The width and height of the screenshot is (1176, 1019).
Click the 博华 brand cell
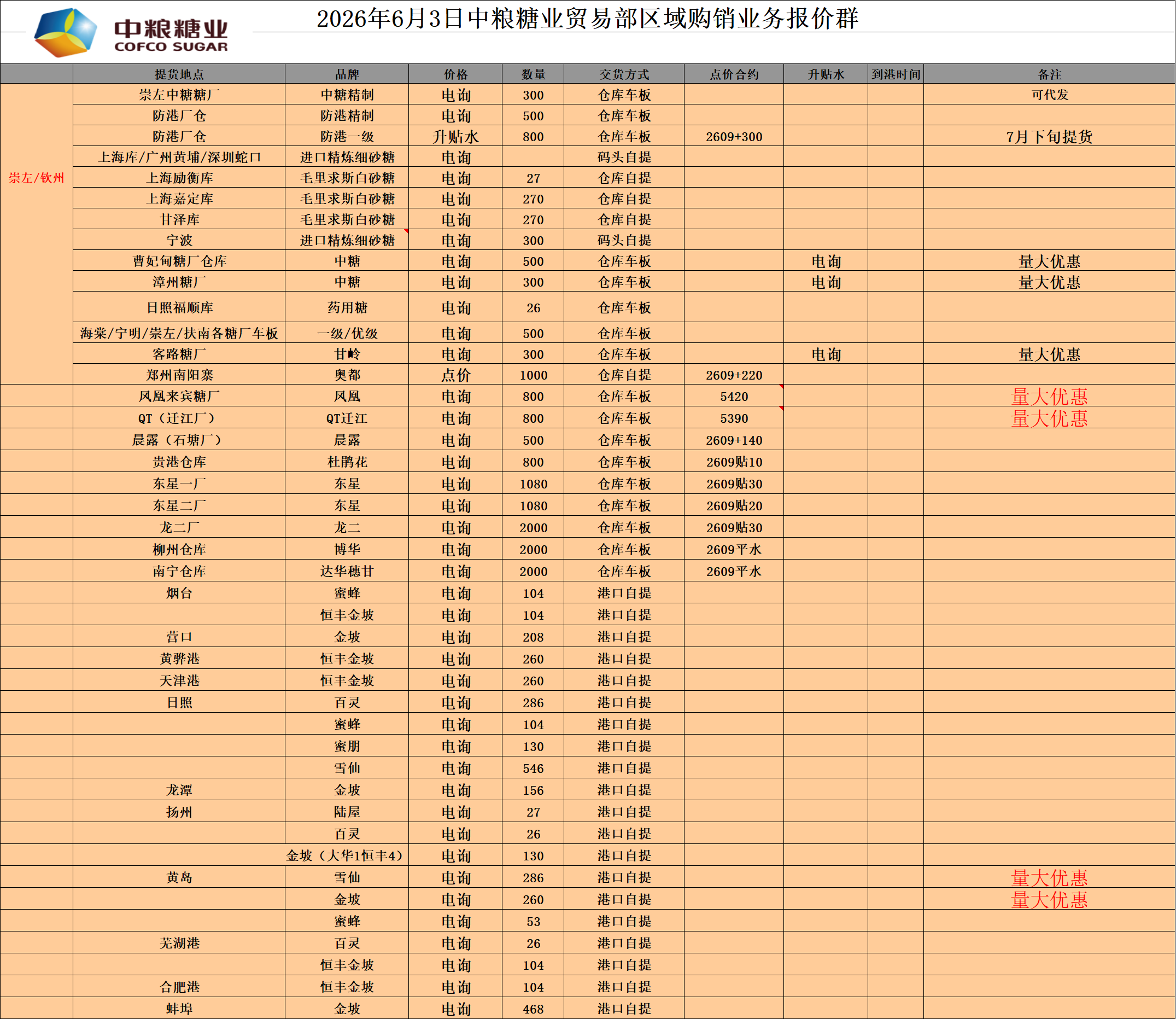(x=347, y=549)
